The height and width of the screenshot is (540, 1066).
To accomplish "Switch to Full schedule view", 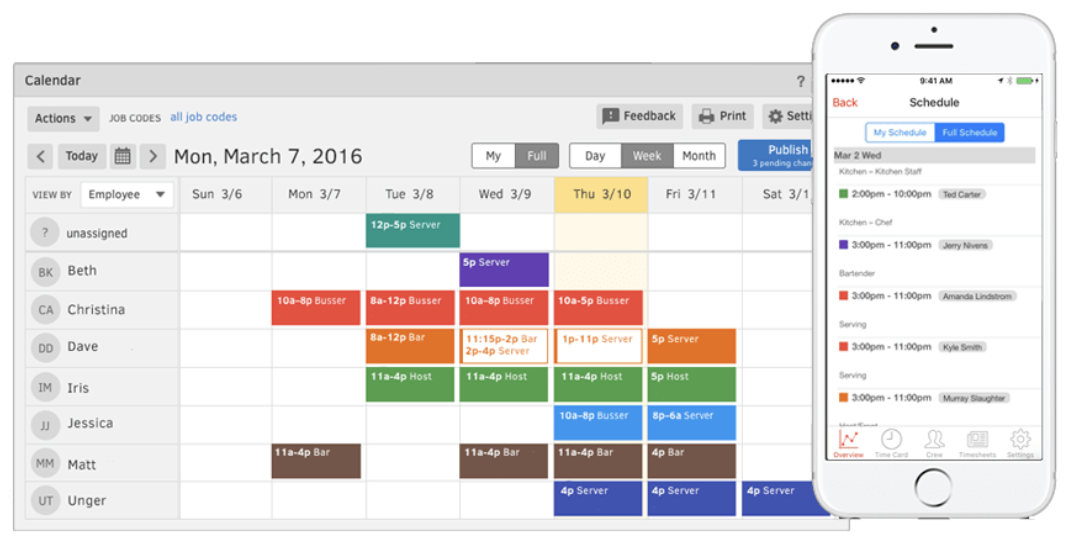I will click(536, 156).
